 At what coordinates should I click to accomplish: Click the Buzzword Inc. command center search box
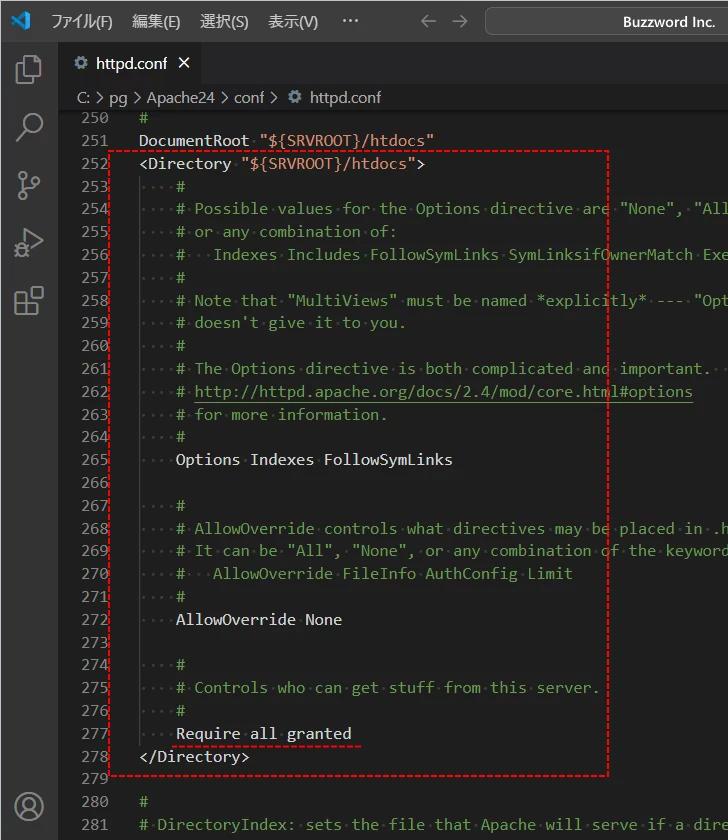tap(606, 21)
